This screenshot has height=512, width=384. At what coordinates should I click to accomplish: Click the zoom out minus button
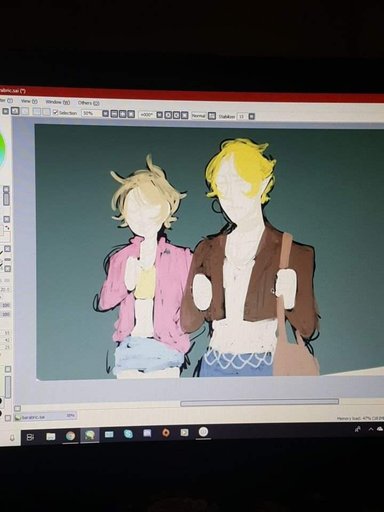114,114
